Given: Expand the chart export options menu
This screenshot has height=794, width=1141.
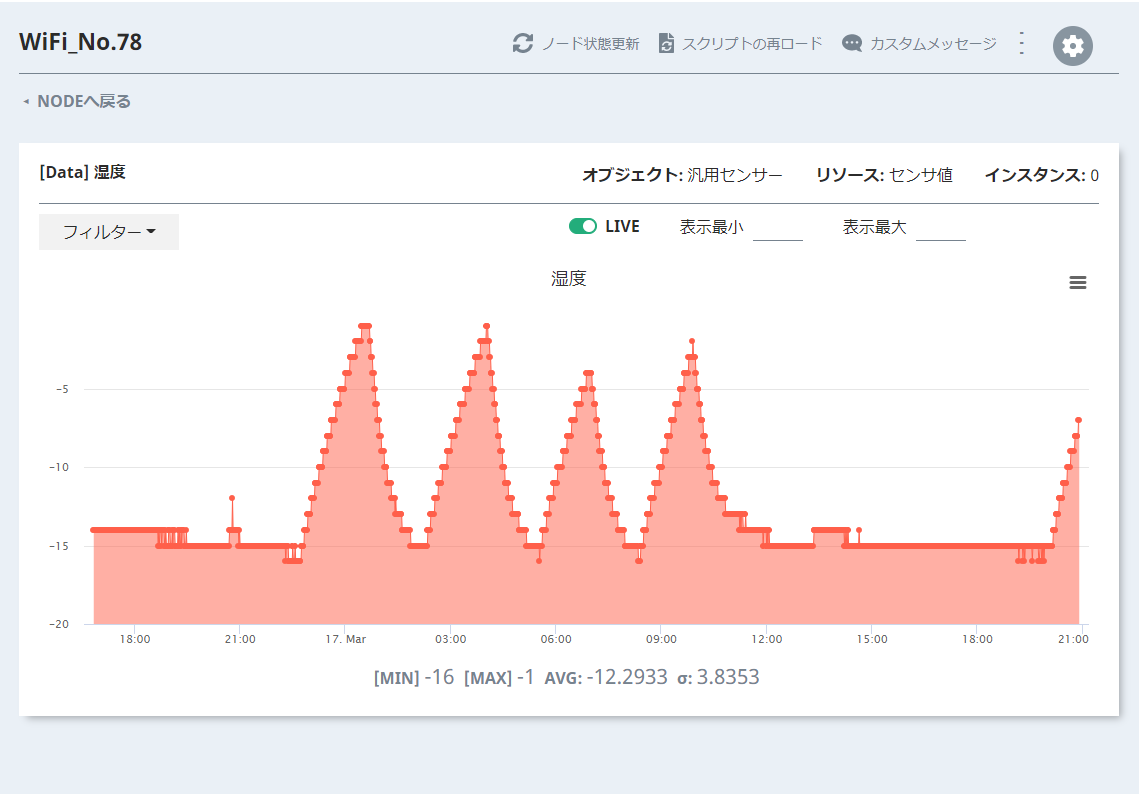Looking at the screenshot, I should 1078,282.
